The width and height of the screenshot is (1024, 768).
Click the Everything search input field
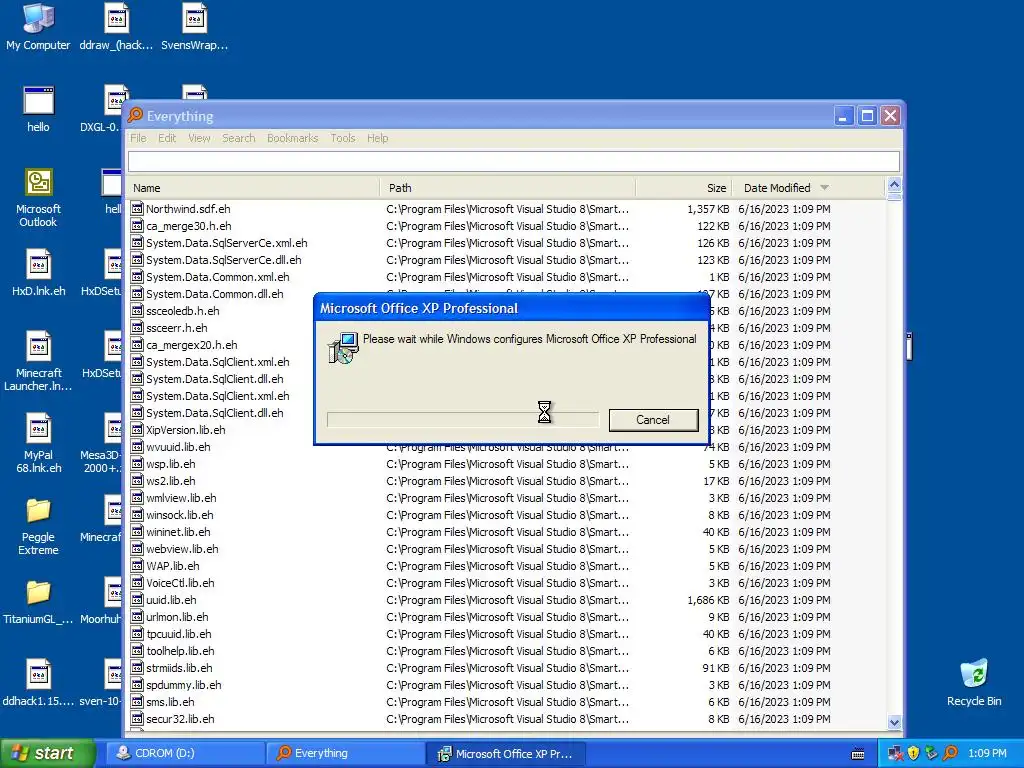click(513, 161)
